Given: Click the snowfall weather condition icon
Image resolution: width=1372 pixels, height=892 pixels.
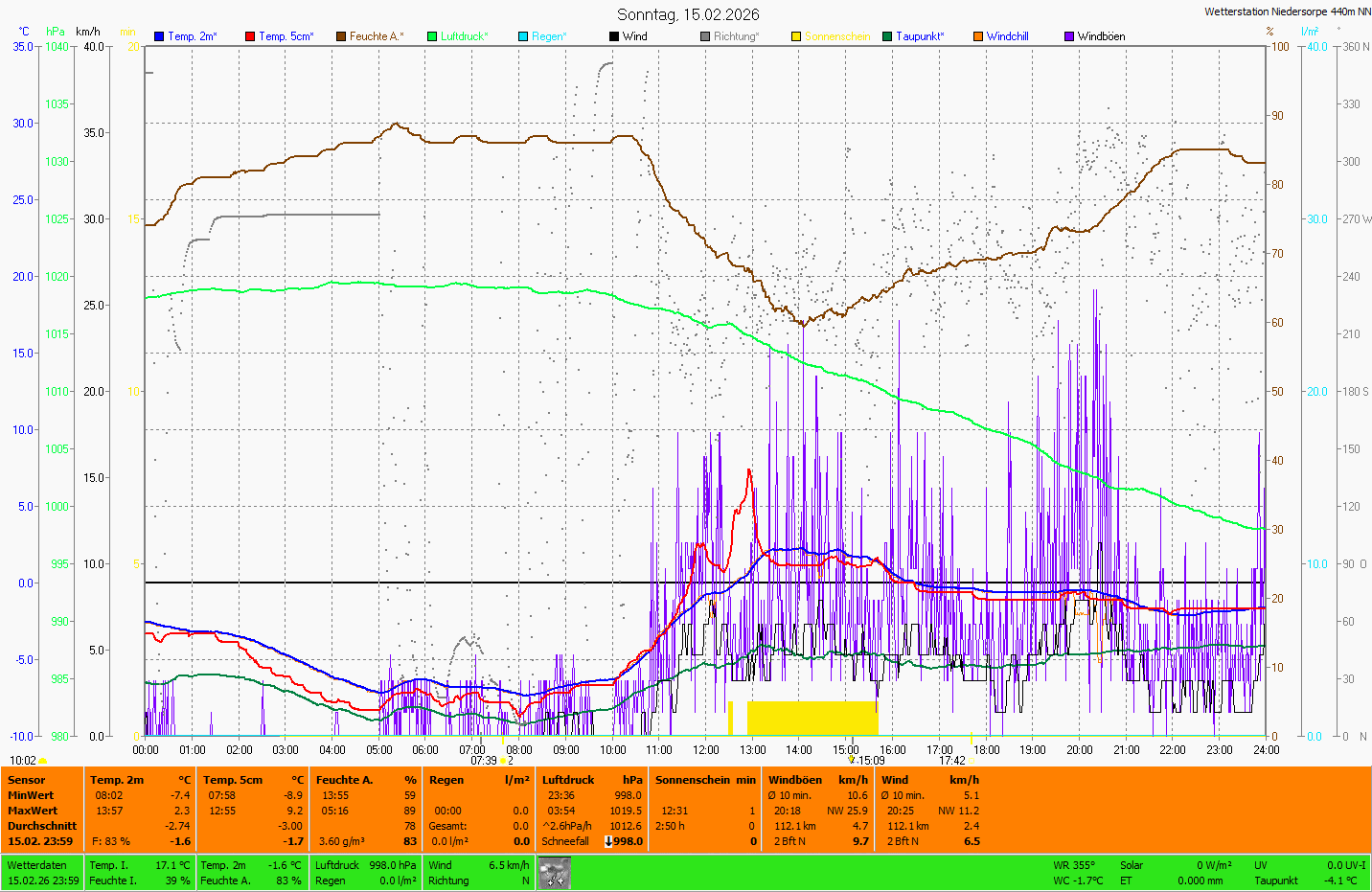Looking at the screenshot, I should tap(555, 873).
